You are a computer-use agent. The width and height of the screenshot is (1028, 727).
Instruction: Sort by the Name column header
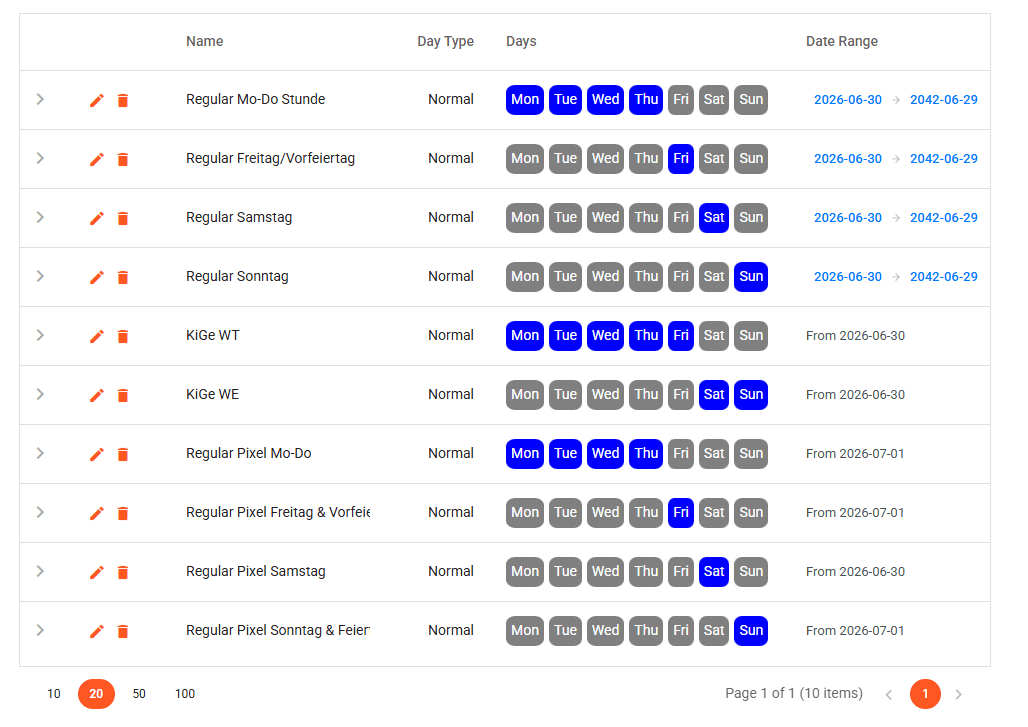click(205, 41)
